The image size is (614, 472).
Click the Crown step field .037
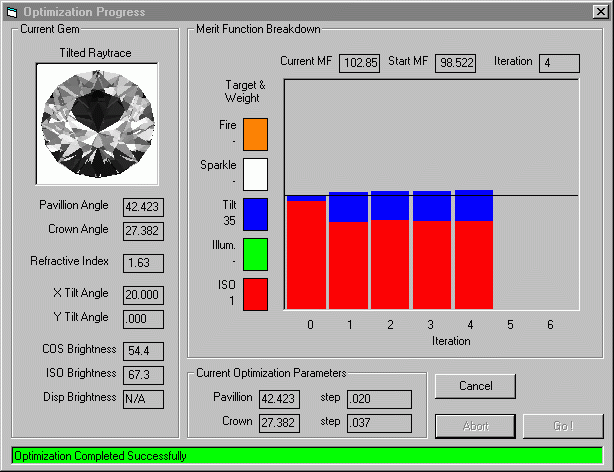click(379, 423)
